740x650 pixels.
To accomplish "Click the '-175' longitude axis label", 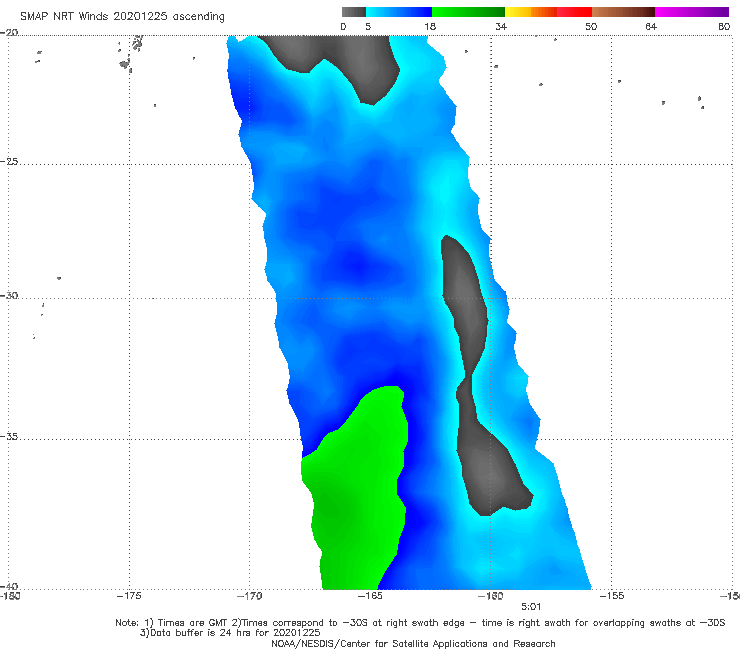I will pyautogui.click(x=129, y=596).
